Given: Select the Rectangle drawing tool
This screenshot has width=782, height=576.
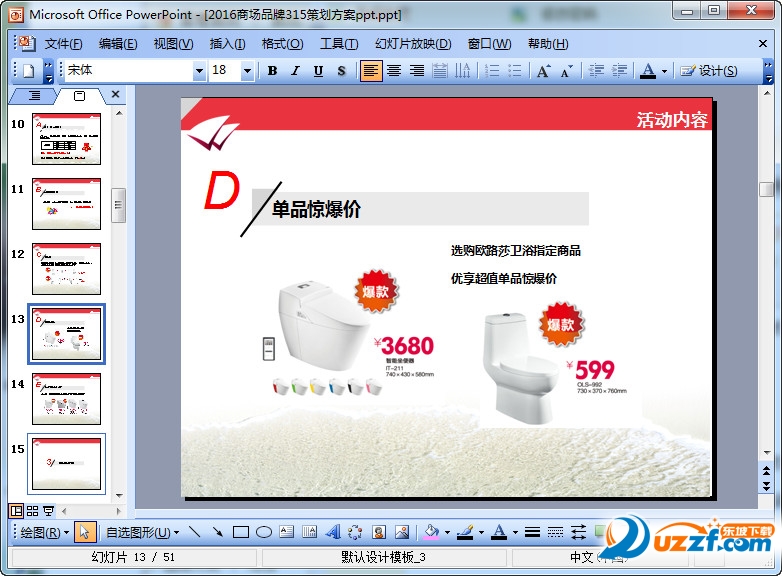Looking at the screenshot, I should point(241,533).
